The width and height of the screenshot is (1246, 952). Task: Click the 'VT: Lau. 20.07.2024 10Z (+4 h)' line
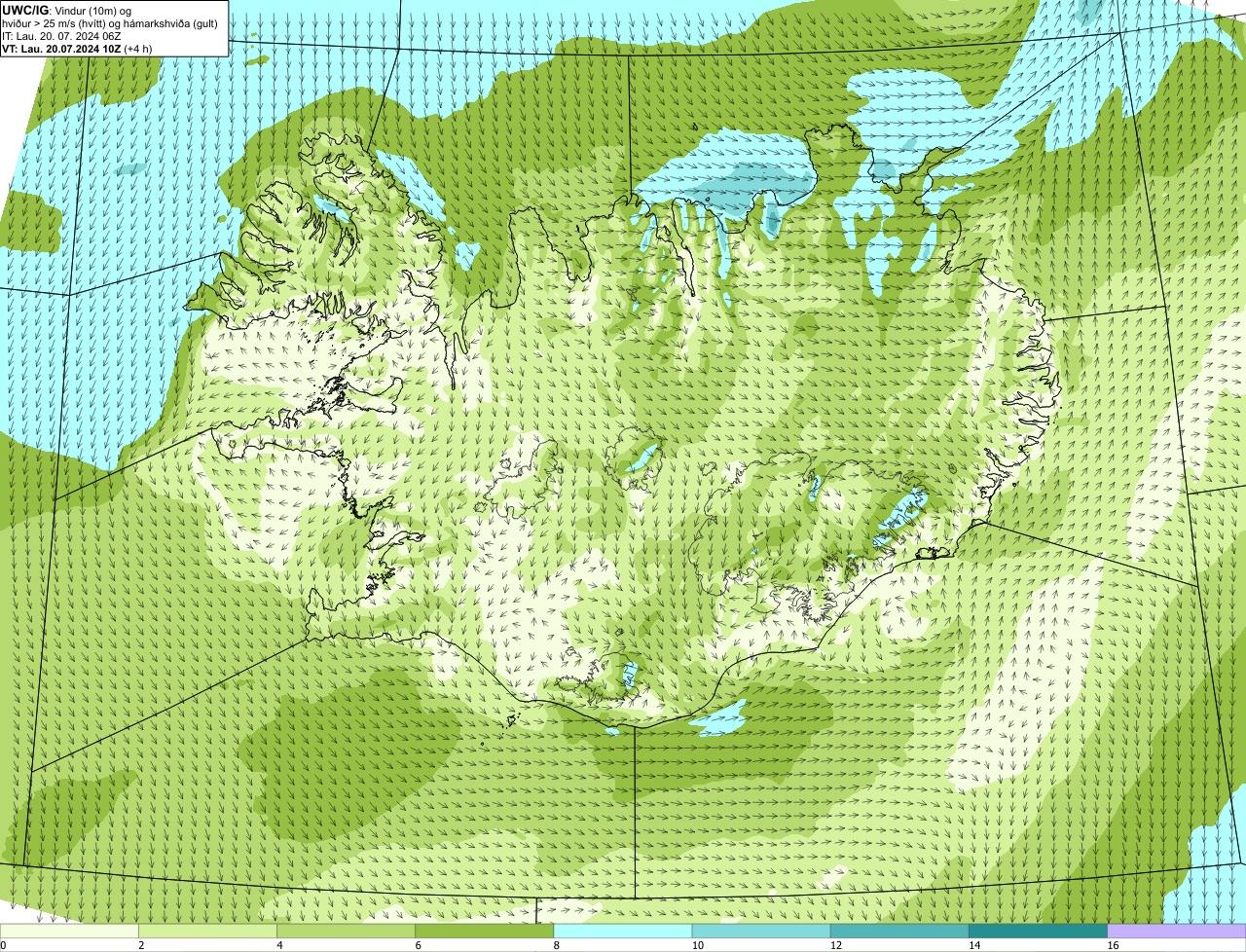point(77,49)
